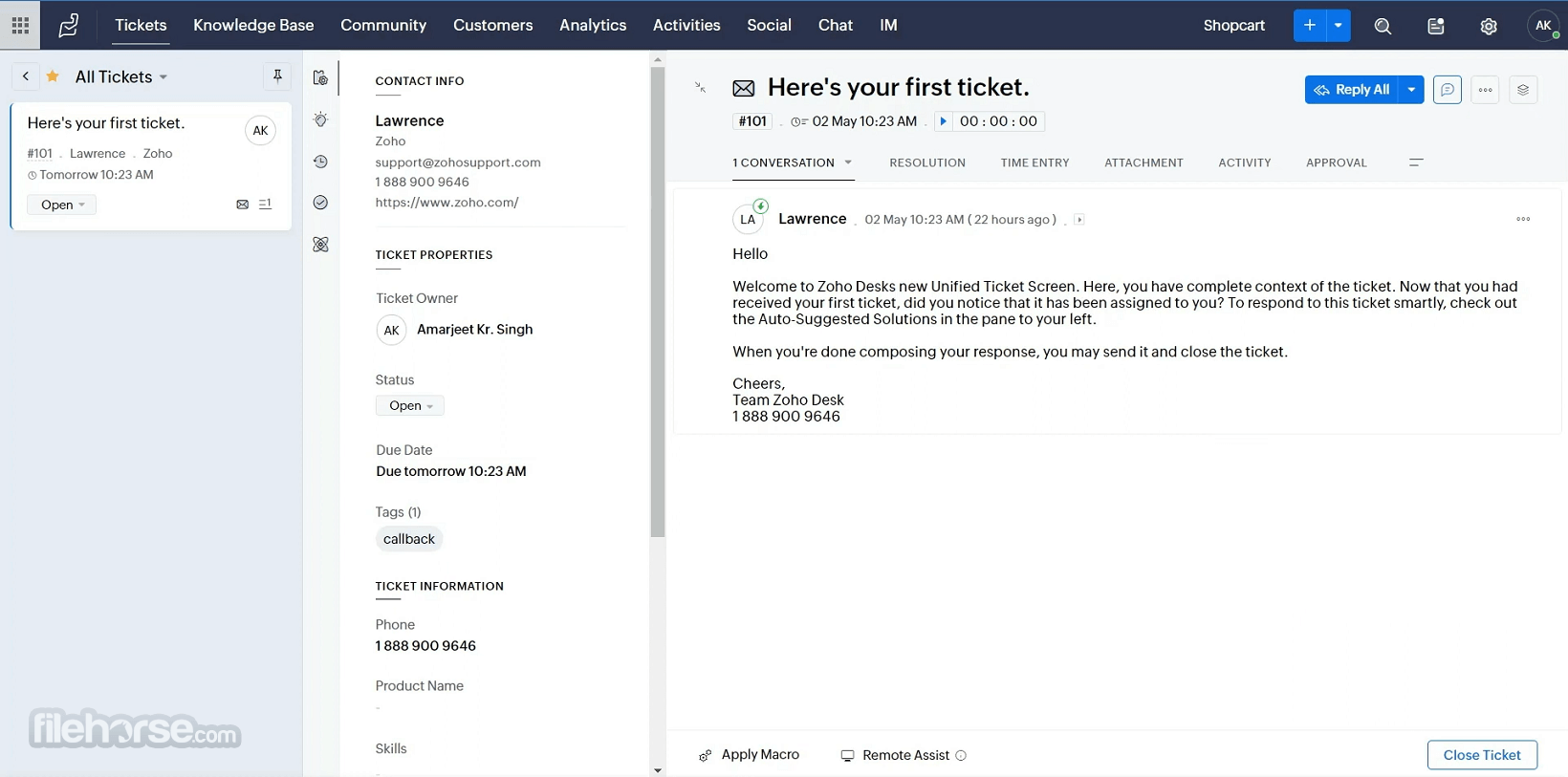Click the Zoho Desk logo icon
This screenshot has height=777, width=1568.
coord(69,25)
